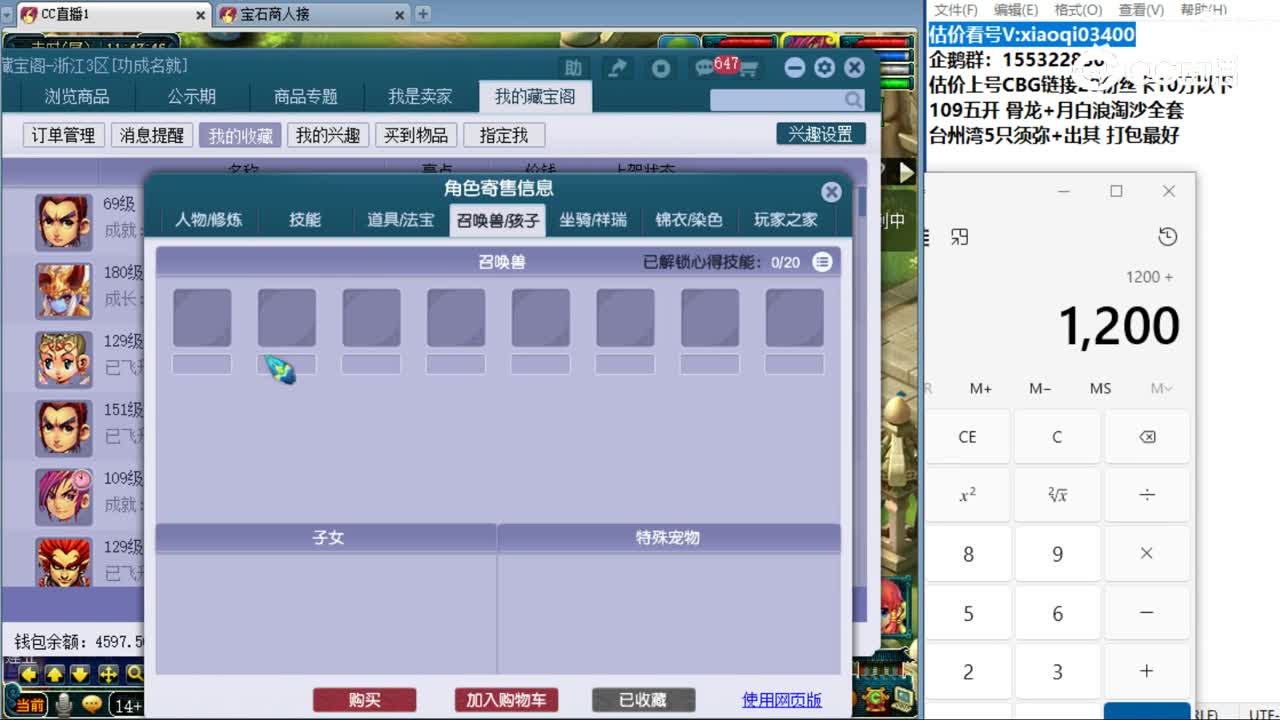
Task: Click the 加入购物车 button
Action: pos(505,700)
